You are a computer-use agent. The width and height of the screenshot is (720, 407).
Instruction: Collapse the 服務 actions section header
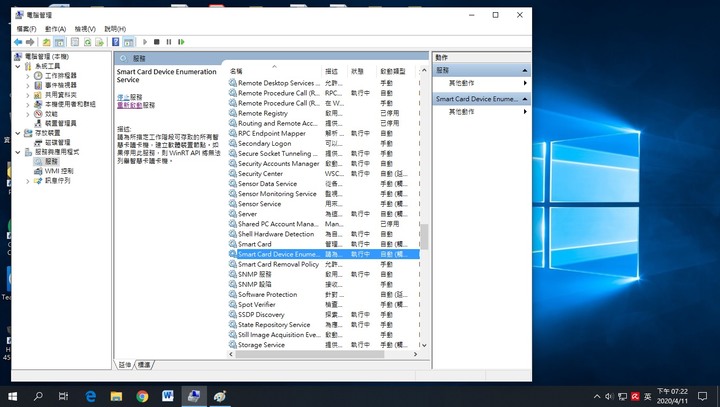482,70
